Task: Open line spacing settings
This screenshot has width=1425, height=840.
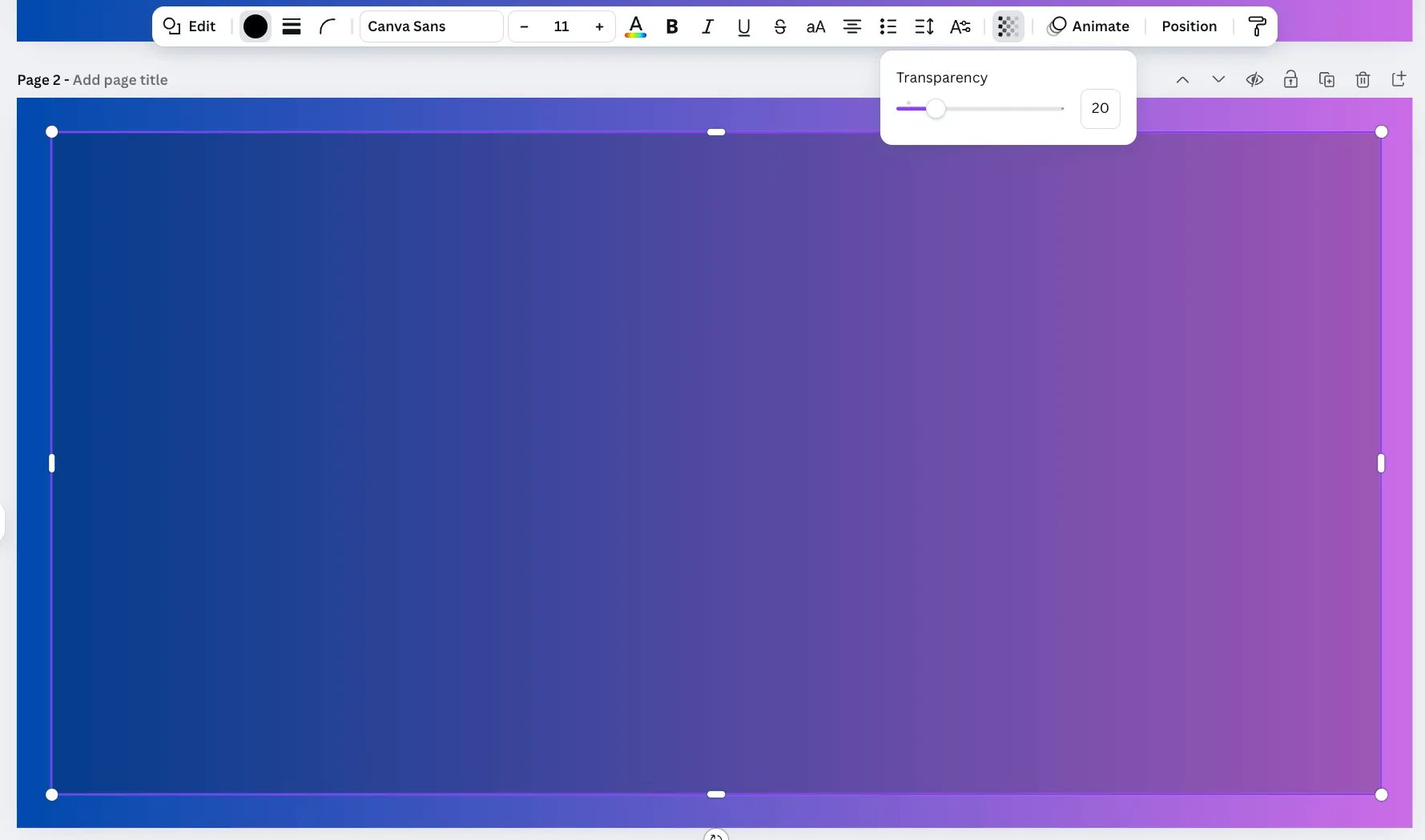Action: coord(924,26)
